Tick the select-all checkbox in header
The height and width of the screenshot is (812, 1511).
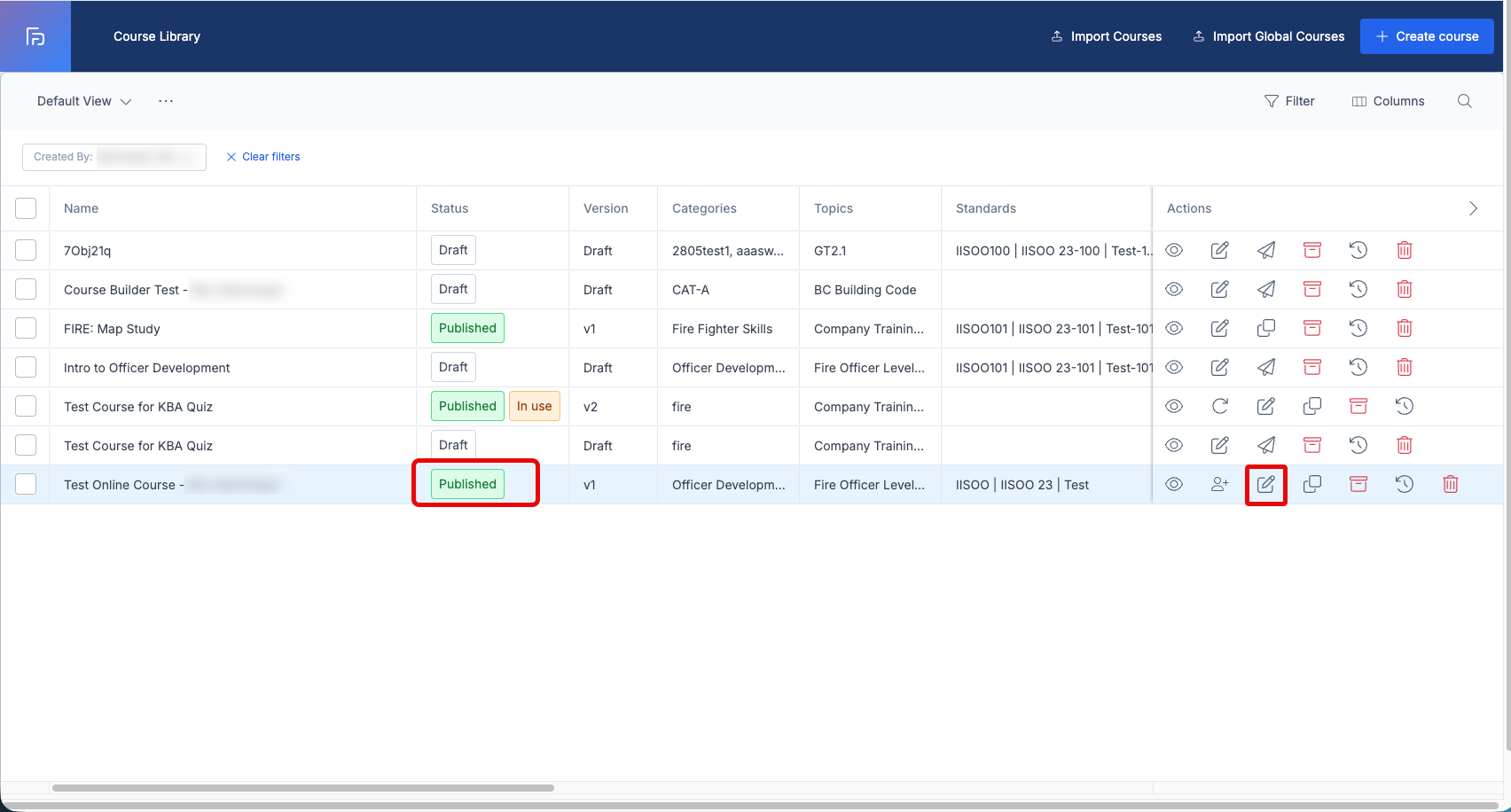[x=26, y=208]
